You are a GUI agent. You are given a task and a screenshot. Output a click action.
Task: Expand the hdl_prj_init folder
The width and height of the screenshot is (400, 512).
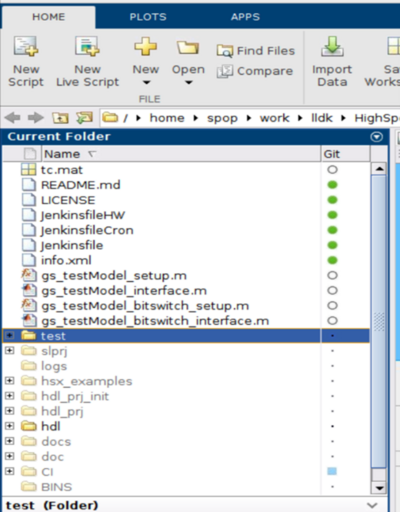click(x=10, y=396)
